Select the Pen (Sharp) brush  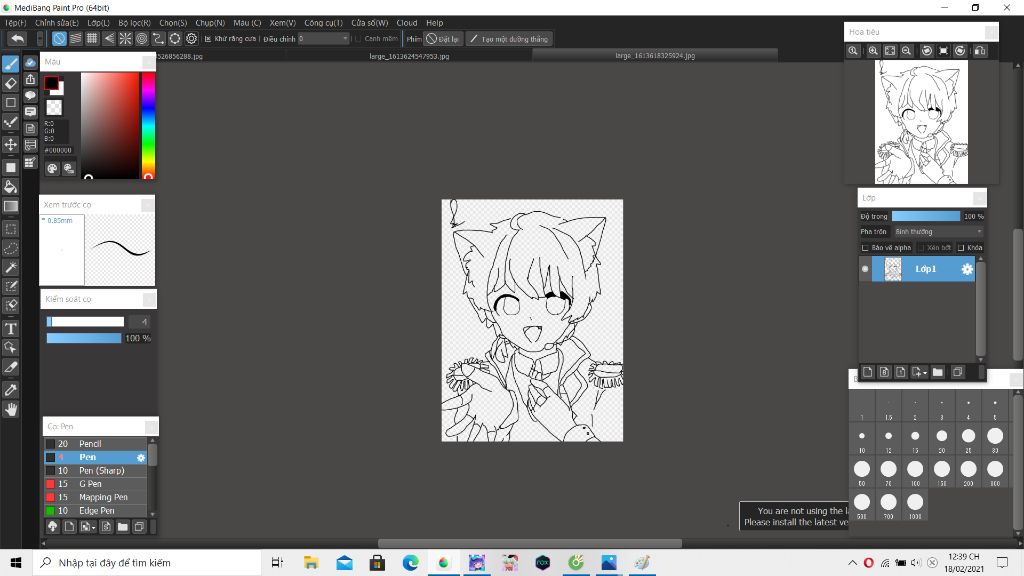tap(95, 470)
